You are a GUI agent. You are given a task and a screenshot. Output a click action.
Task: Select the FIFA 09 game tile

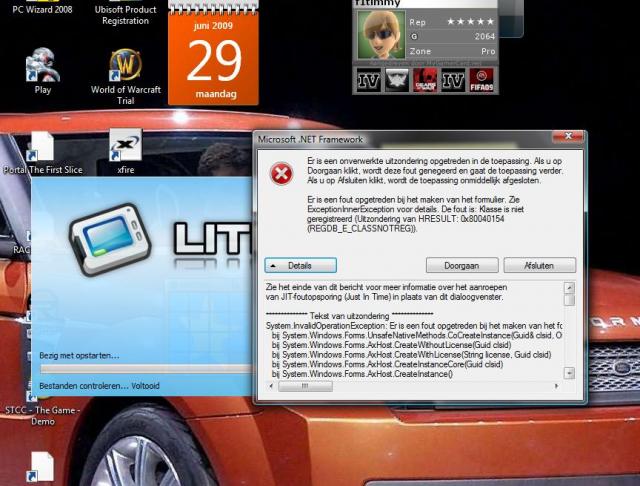coord(481,80)
